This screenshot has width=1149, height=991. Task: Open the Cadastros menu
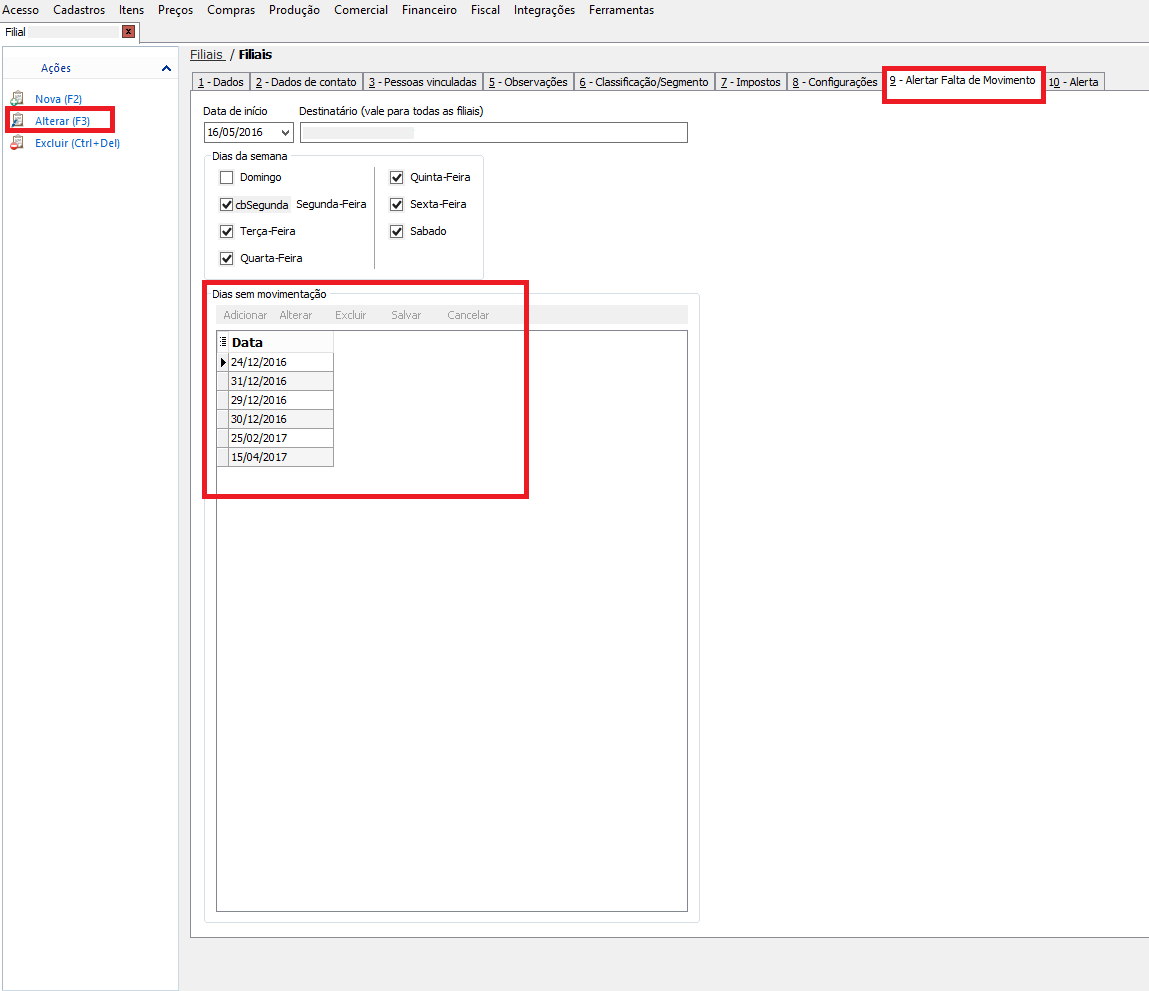coord(79,10)
